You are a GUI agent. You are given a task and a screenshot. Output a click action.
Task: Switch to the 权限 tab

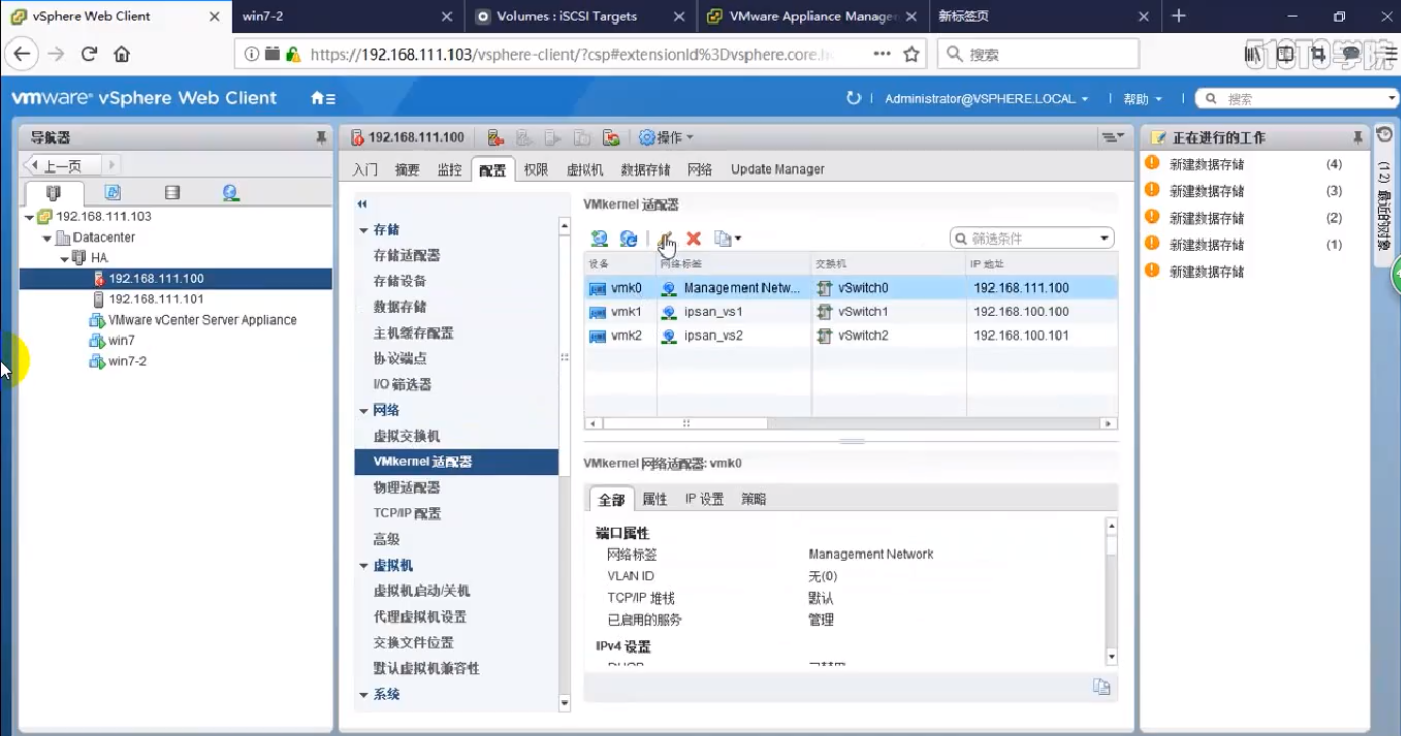point(536,170)
